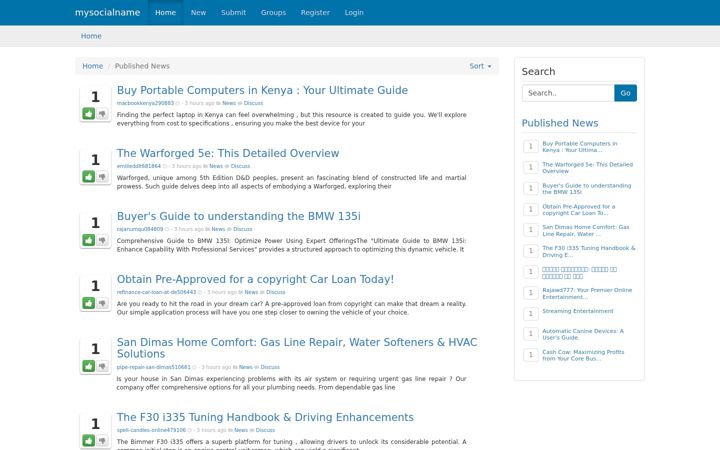
Task: Downvote the BMW 135i buyer's guide post
Action: click(102, 240)
